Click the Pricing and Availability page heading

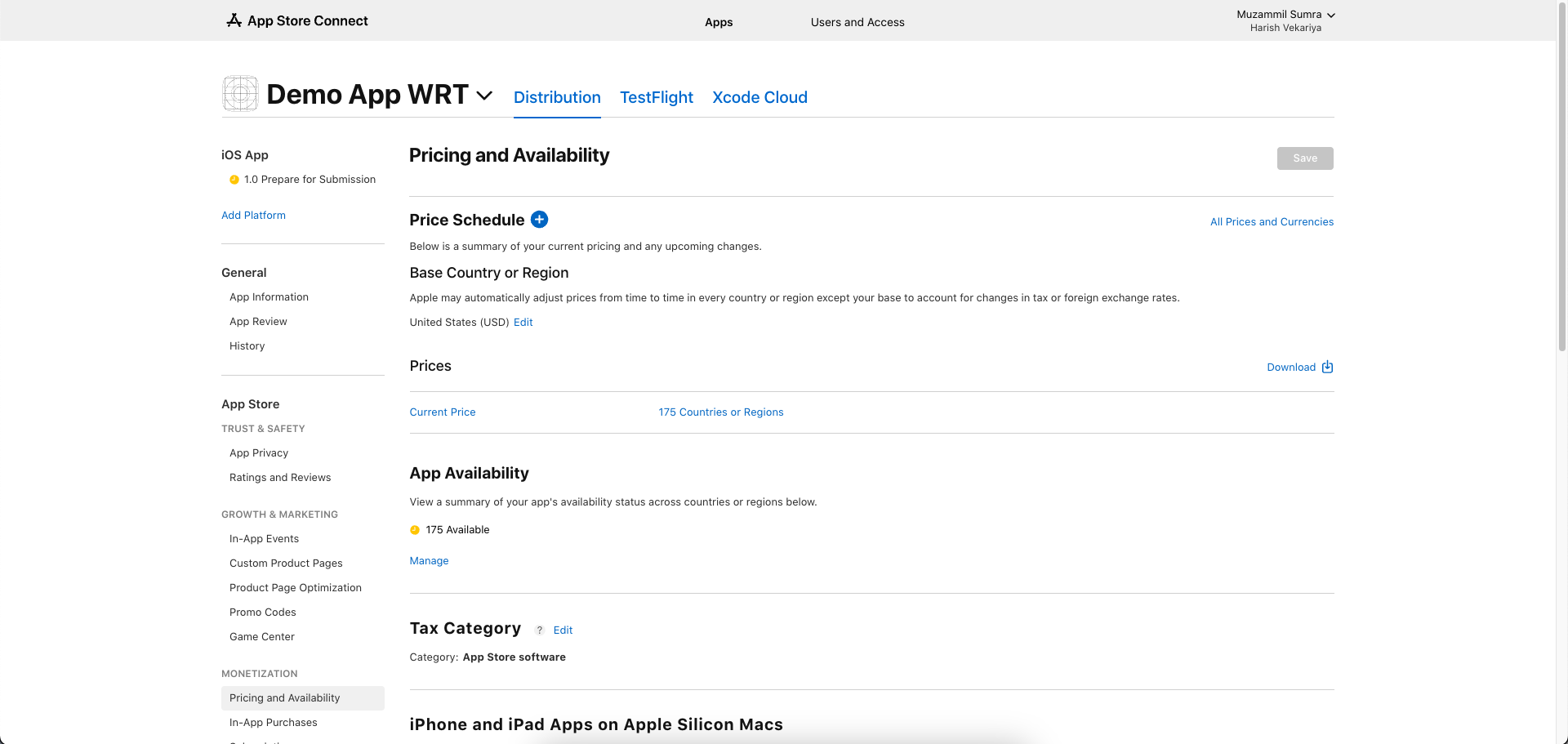(509, 155)
